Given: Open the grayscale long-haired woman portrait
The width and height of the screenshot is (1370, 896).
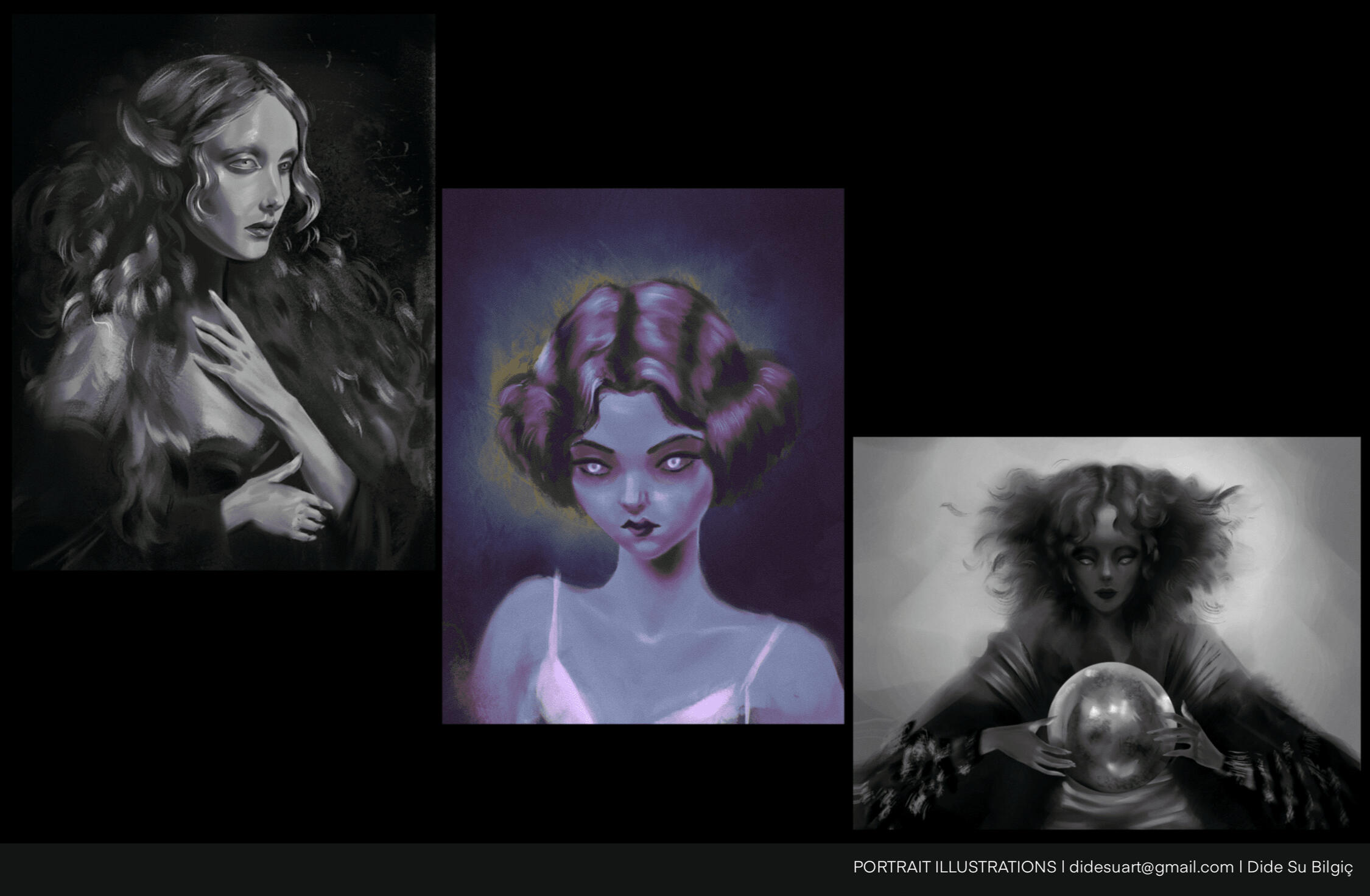Looking at the screenshot, I should click(x=223, y=292).
